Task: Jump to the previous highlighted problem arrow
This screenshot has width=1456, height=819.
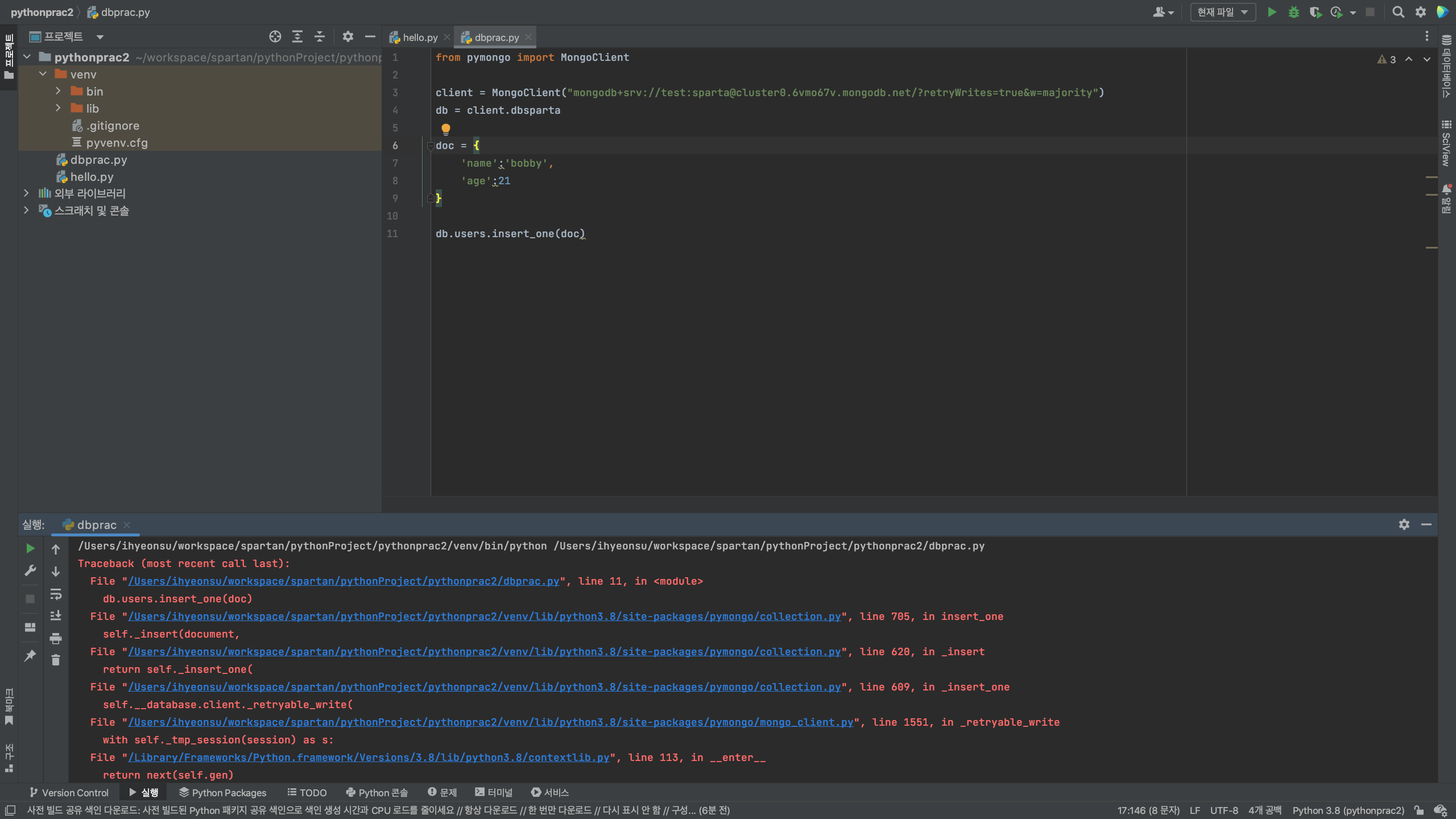Action: [1409, 59]
